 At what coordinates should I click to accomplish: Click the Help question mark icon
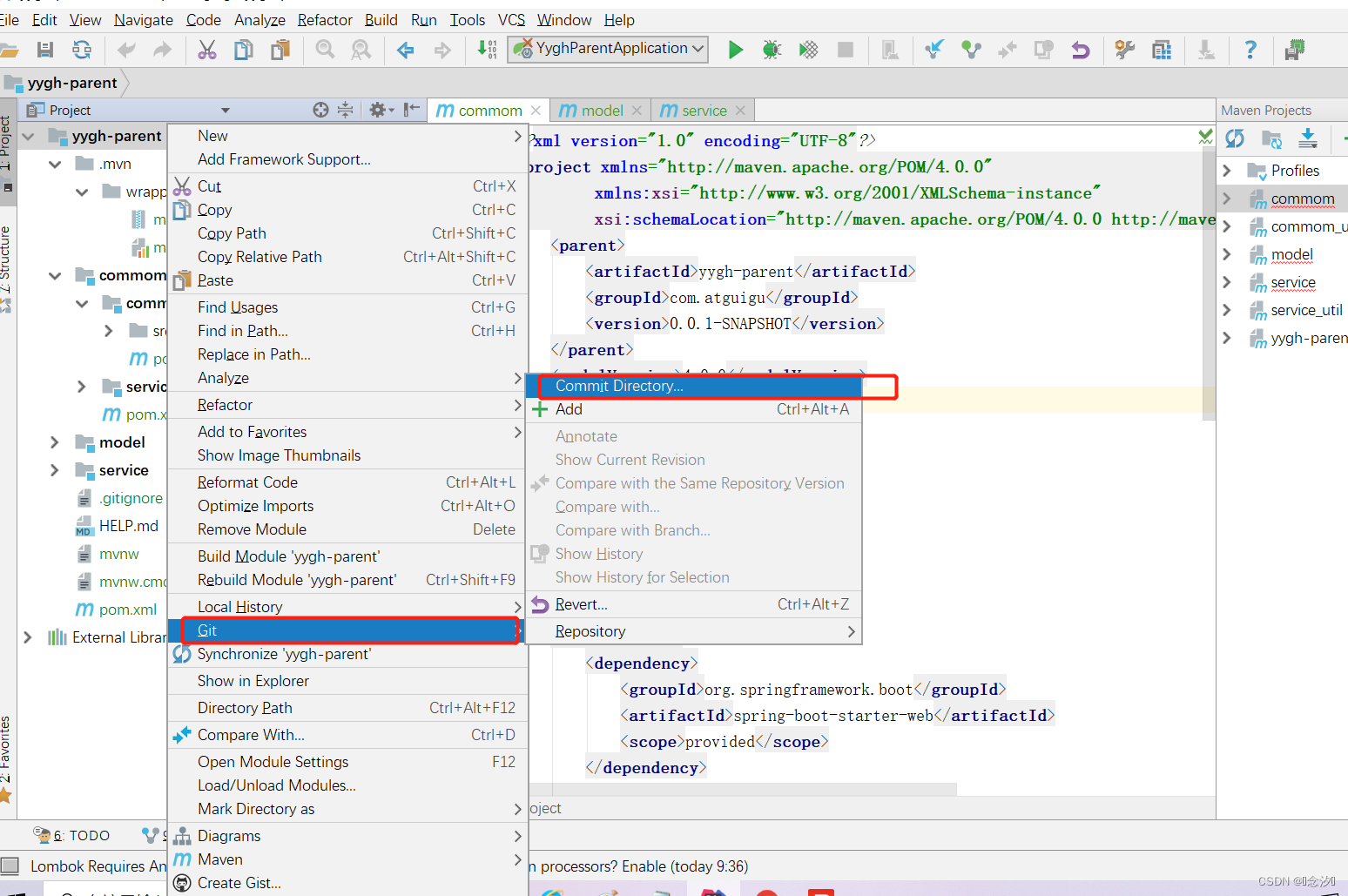(x=1250, y=50)
